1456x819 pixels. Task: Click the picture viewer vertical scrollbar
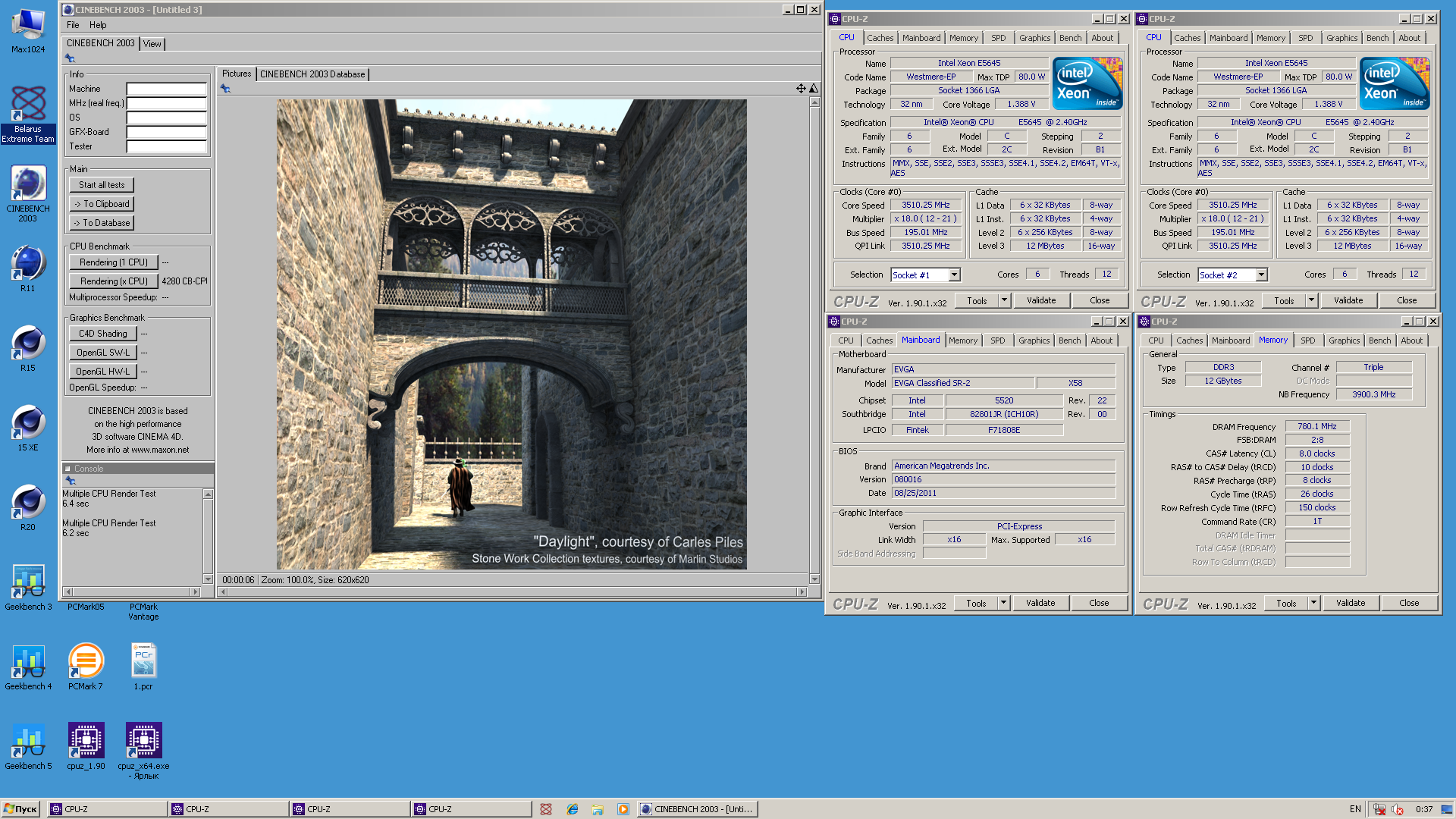(x=814, y=340)
